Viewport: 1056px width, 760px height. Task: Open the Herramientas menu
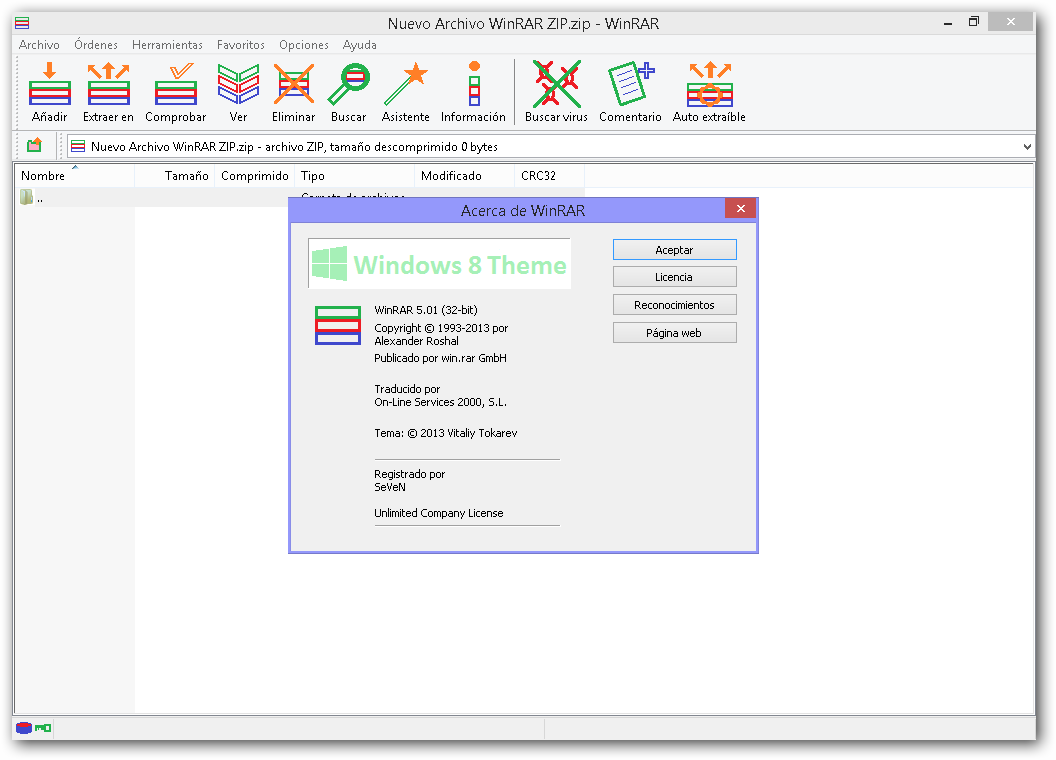point(167,44)
